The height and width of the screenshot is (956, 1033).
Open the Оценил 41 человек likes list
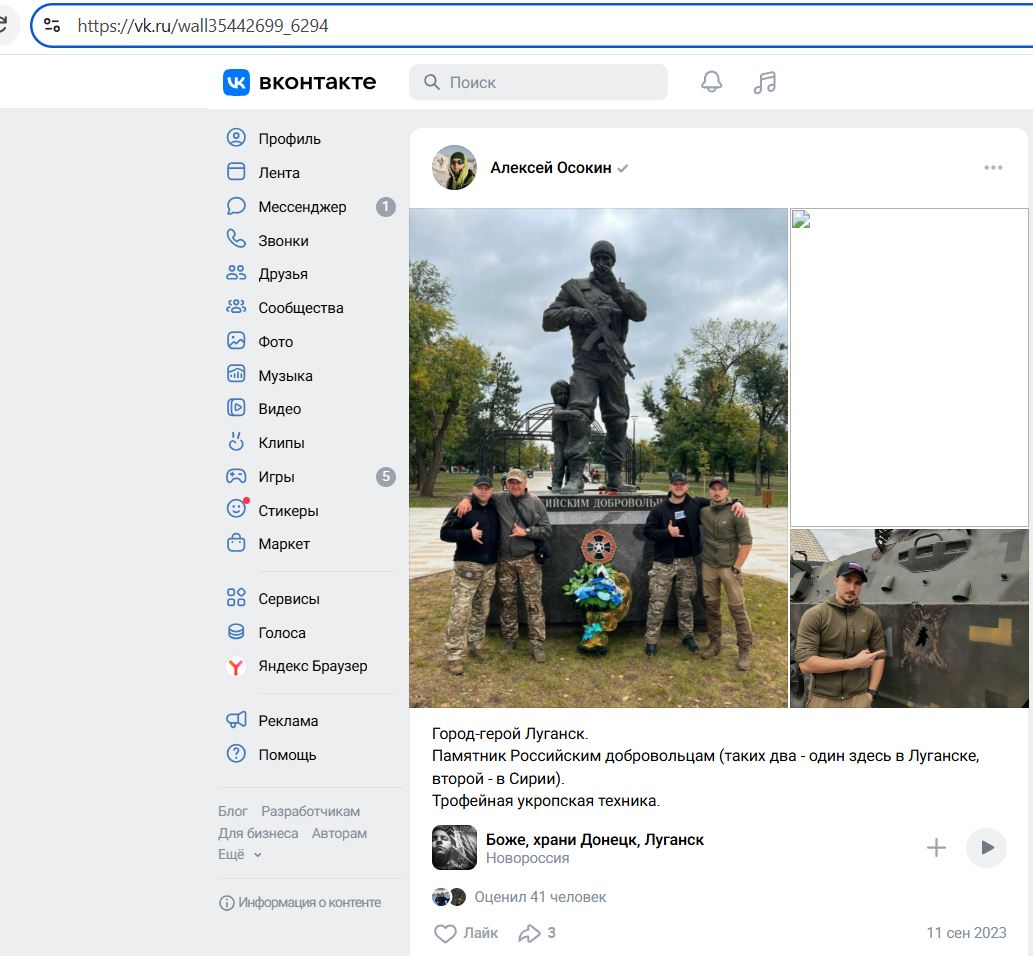pos(540,897)
